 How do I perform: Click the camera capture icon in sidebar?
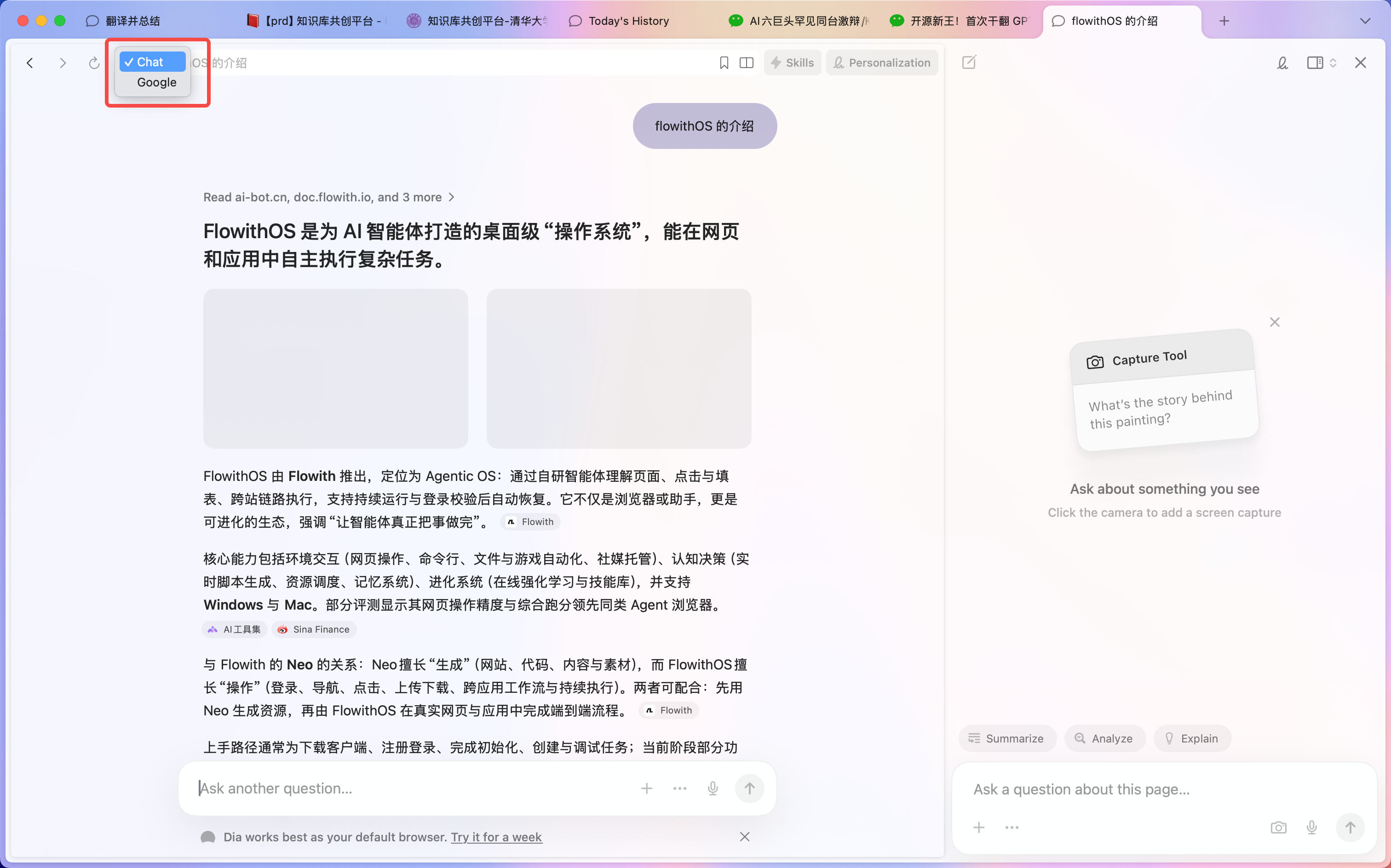[1278, 827]
